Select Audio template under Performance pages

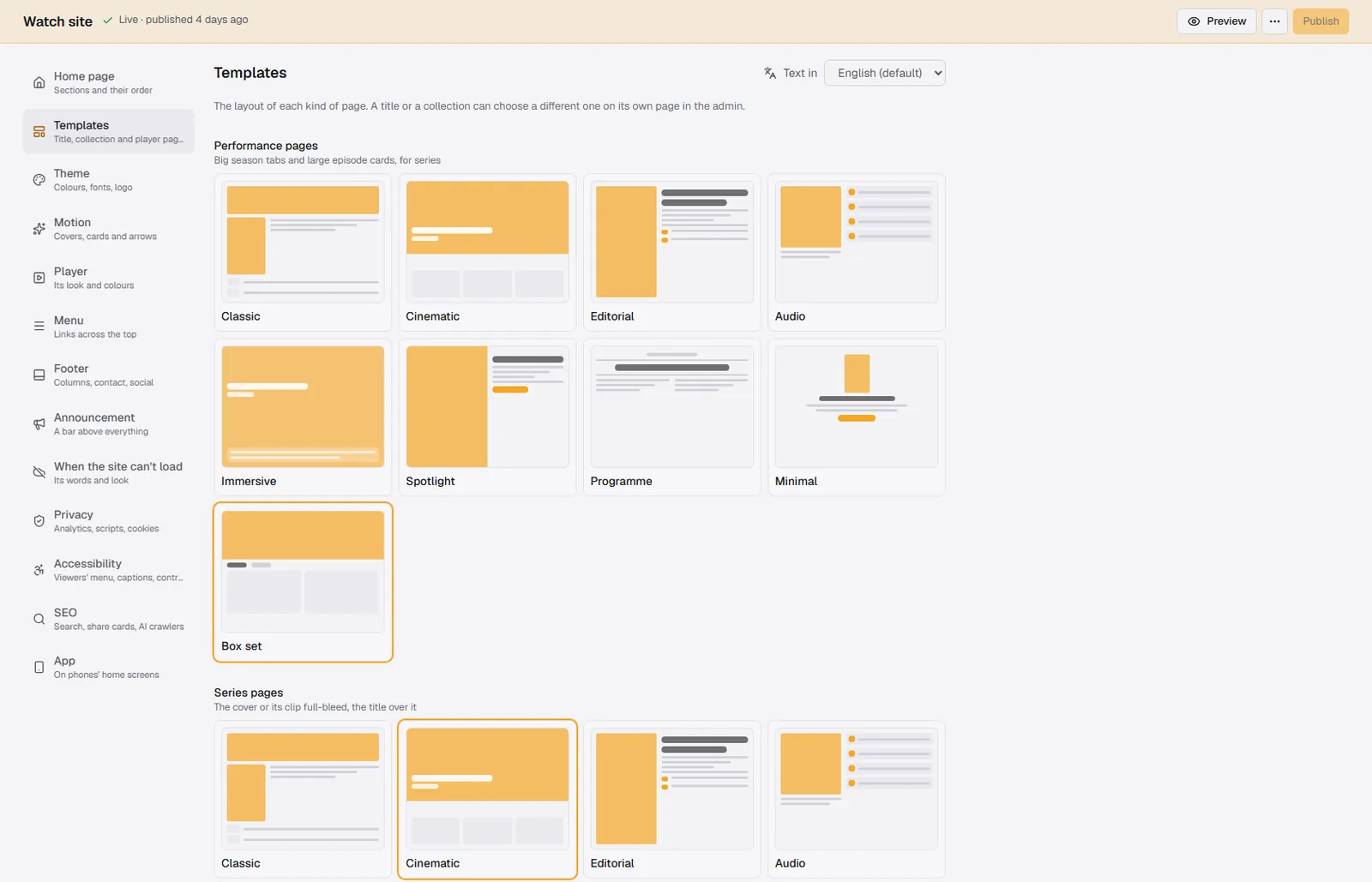(x=857, y=252)
